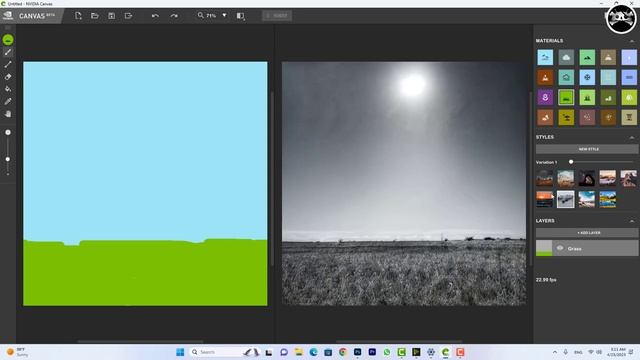
Task: Adjust the Variation slider handle
Action: click(571, 162)
